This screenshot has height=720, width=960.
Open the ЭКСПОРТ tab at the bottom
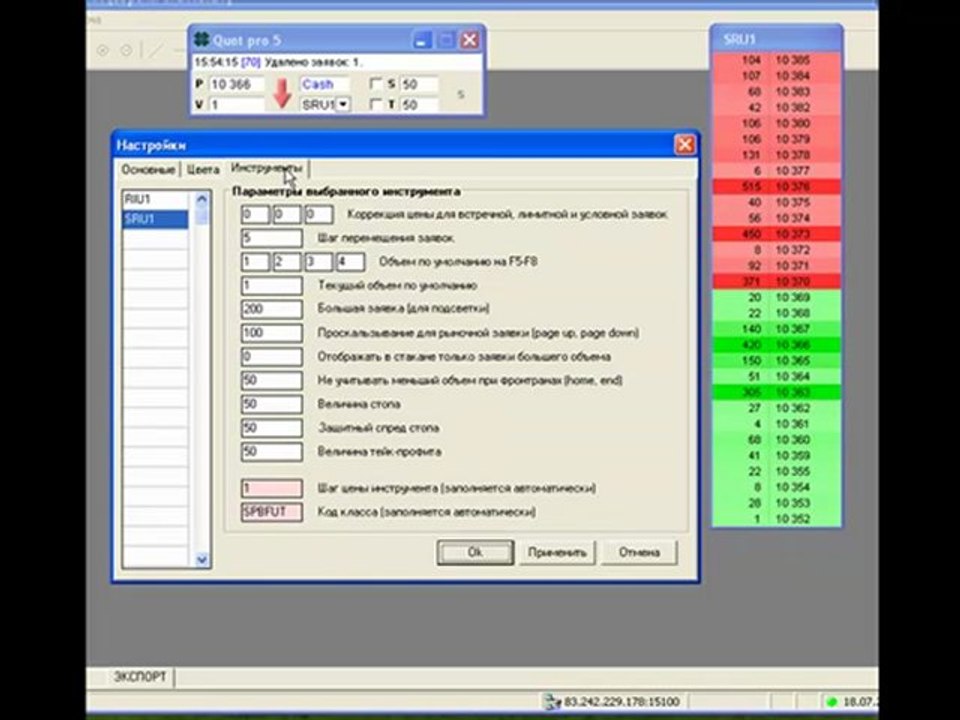(x=140, y=677)
